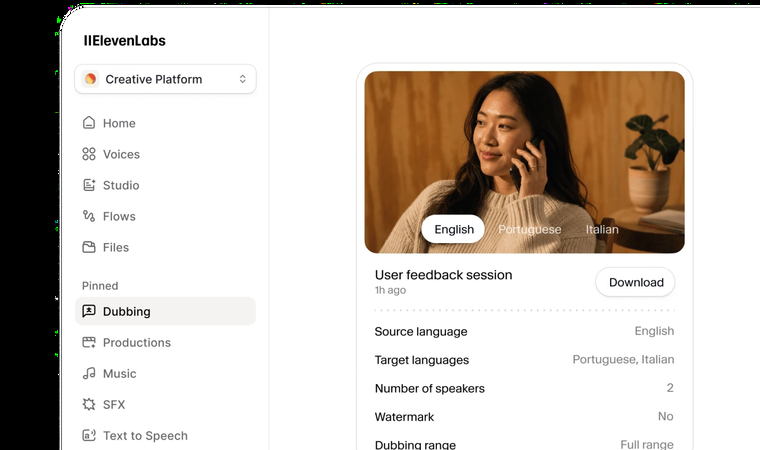Click the Productions clapperboard icon
The width and height of the screenshot is (760, 450).
(x=89, y=342)
